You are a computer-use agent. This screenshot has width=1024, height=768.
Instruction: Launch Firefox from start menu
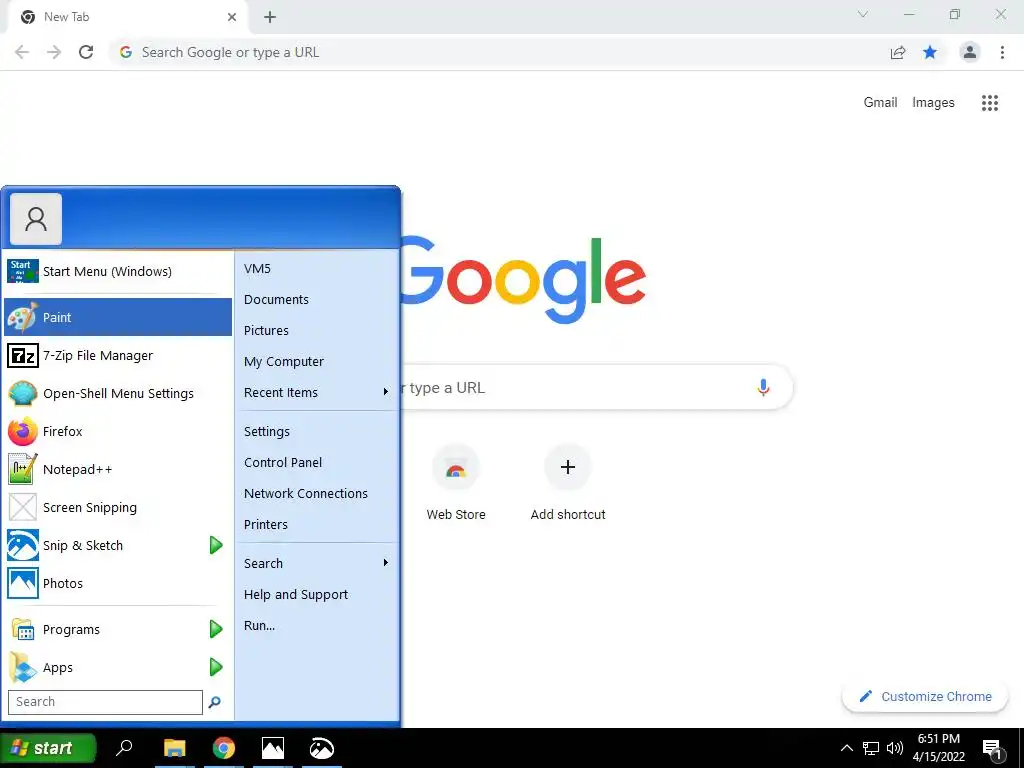(118, 431)
